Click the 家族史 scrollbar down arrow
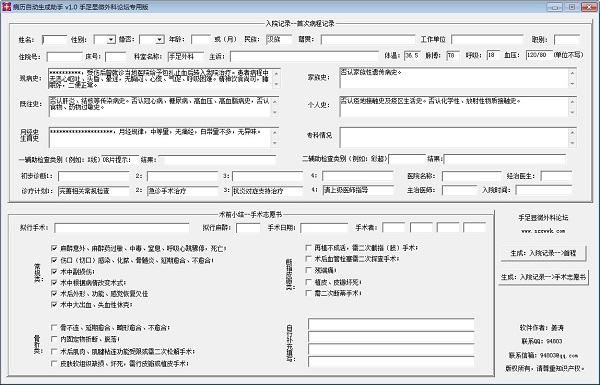The image size is (600, 385). click(x=572, y=84)
